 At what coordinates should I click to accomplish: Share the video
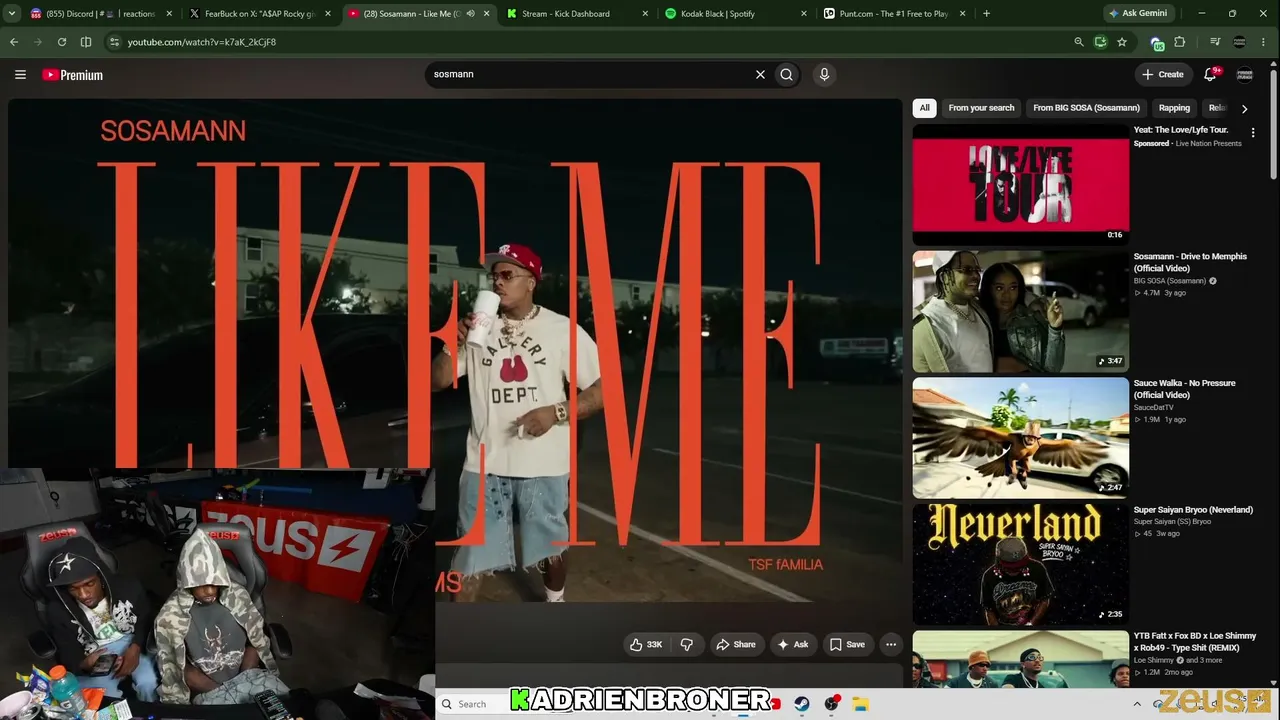click(x=735, y=645)
